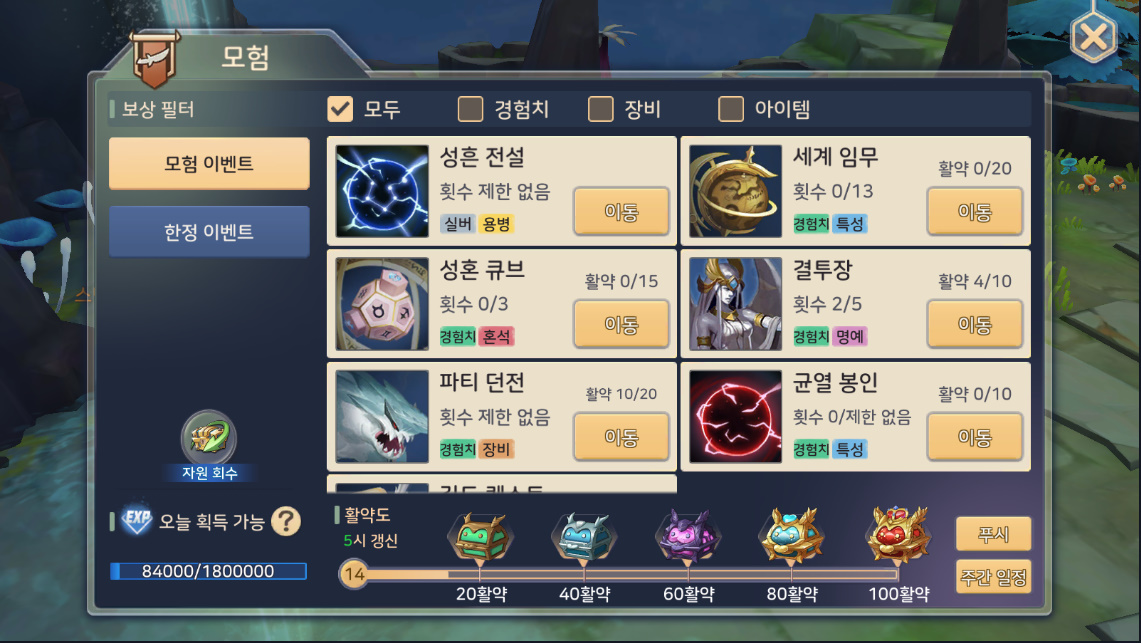The width and height of the screenshot is (1141, 643).
Task: Claim the 40활약 blue treasure chest
Action: click(x=584, y=538)
